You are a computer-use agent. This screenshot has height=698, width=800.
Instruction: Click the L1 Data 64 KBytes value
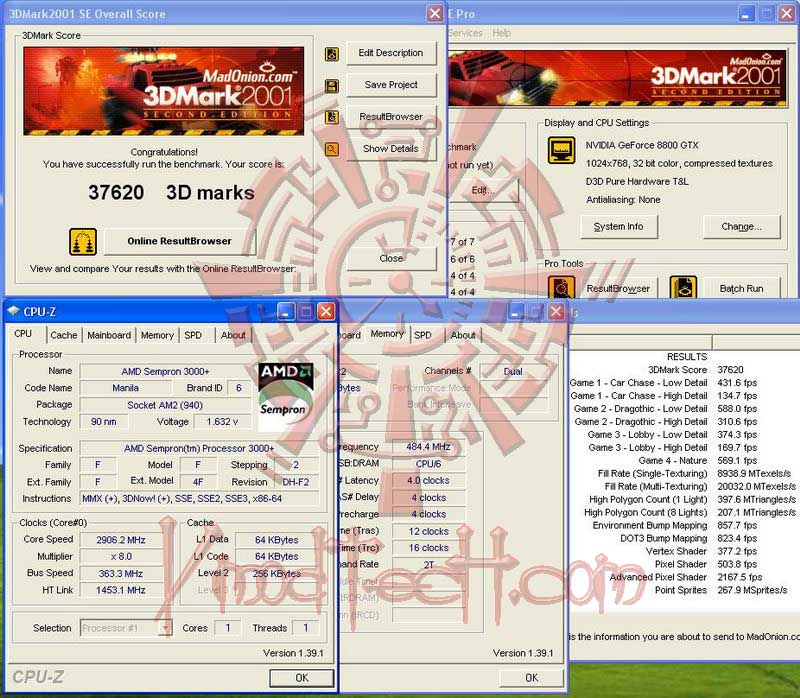[277, 540]
